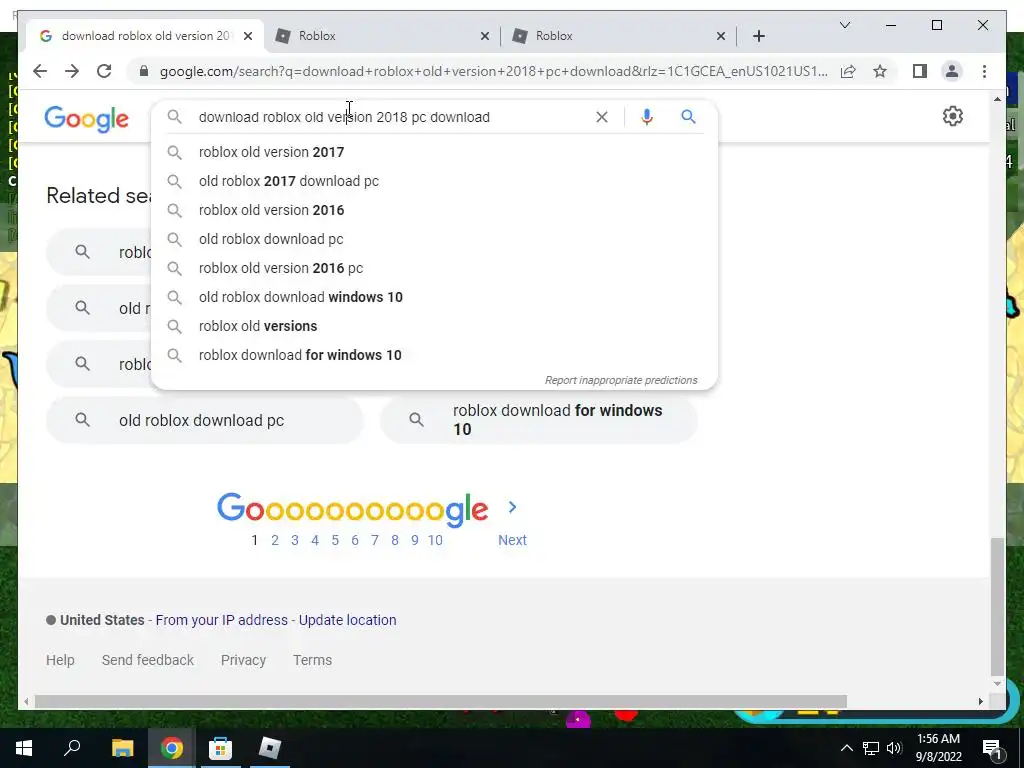This screenshot has height=768, width=1024.
Task: Close the google search tab
Action: pyautogui.click(x=248, y=36)
